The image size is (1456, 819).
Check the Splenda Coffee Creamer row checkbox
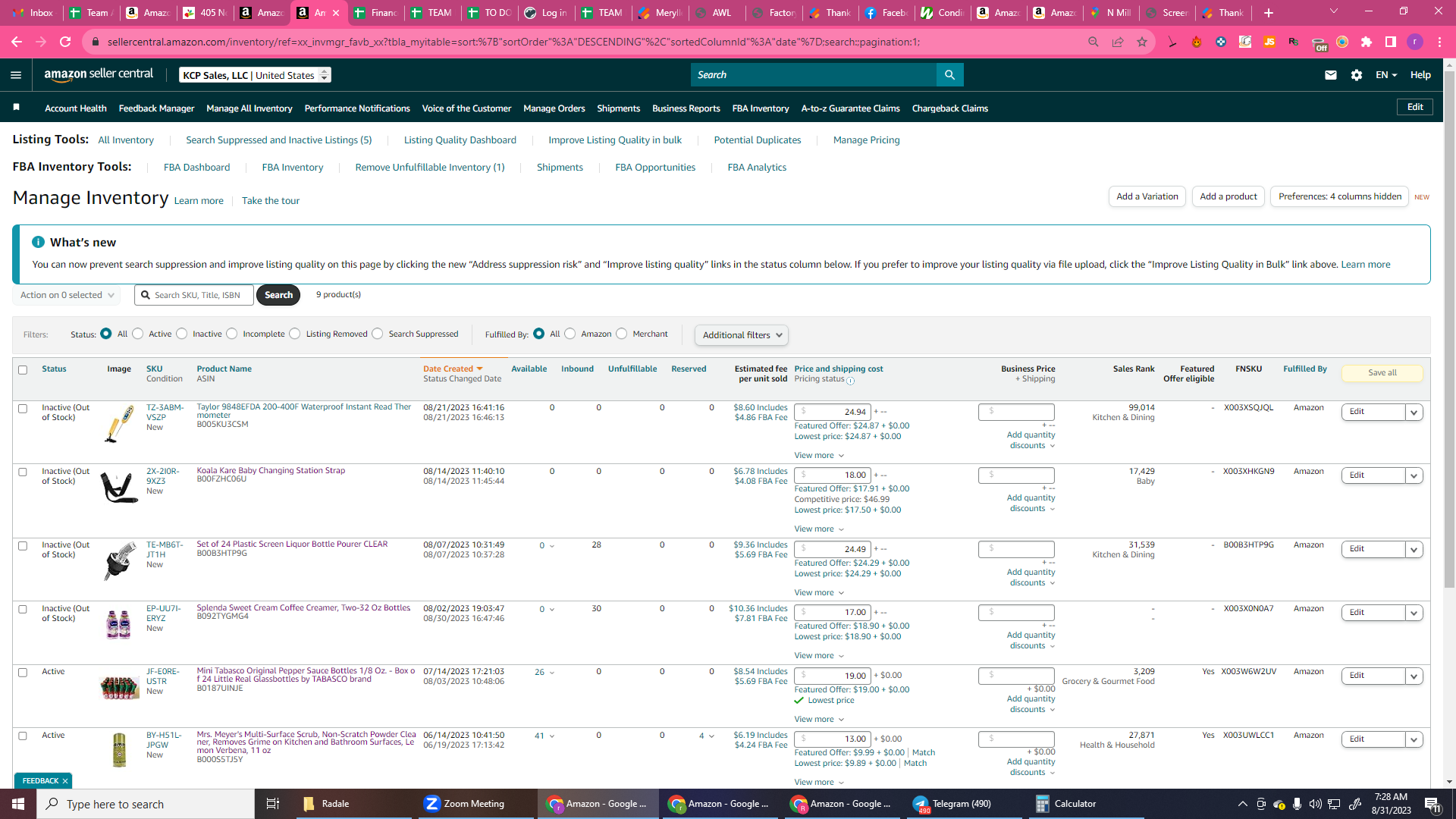pyautogui.click(x=23, y=610)
